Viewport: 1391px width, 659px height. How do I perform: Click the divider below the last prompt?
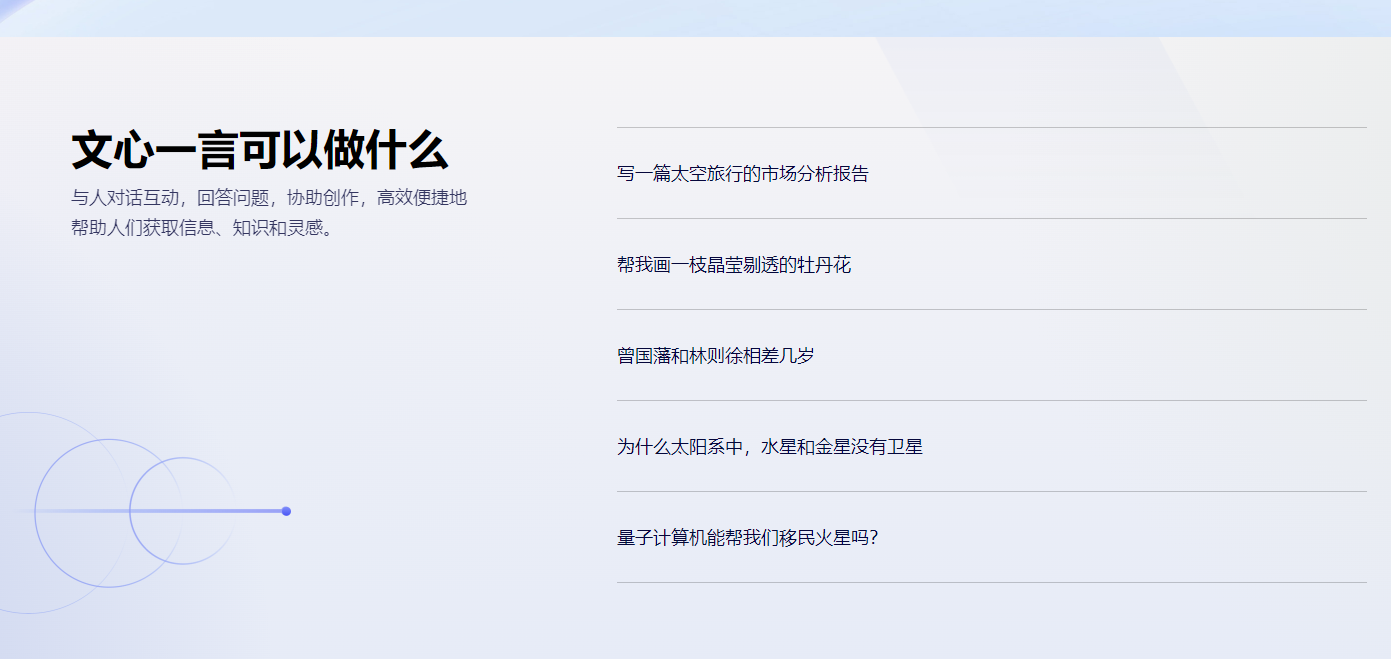click(x=991, y=582)
